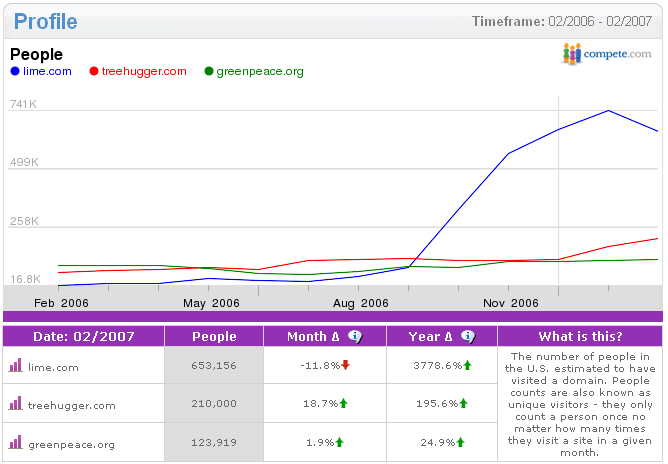
Task: Click the What is this? header
Action: click(x=580, y=337)
